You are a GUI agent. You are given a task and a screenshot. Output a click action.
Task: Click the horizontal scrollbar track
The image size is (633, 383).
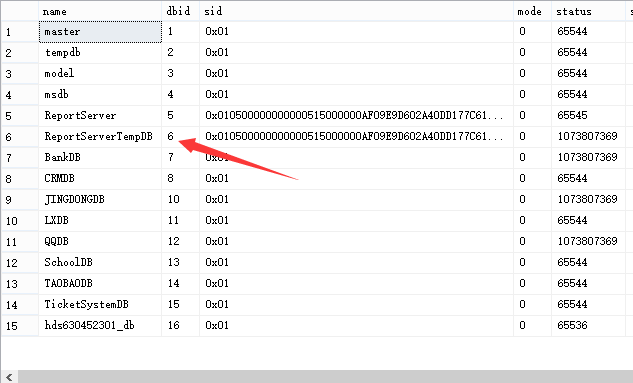[325, 377]
